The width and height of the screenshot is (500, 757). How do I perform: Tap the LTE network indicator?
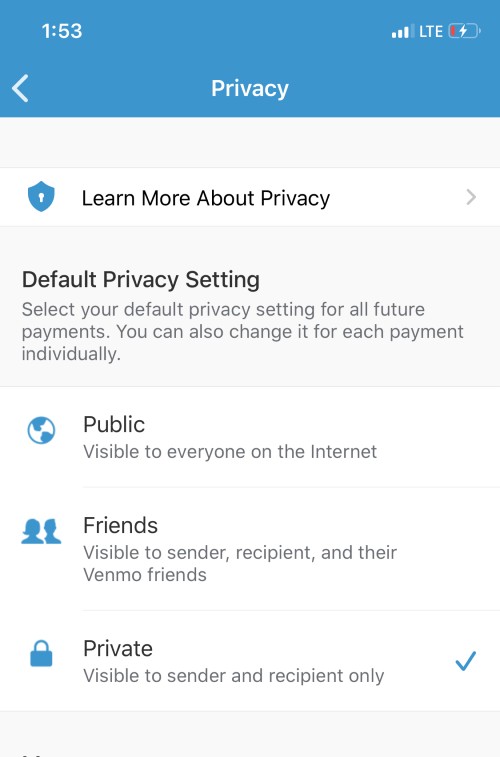(x=431, y=32)
